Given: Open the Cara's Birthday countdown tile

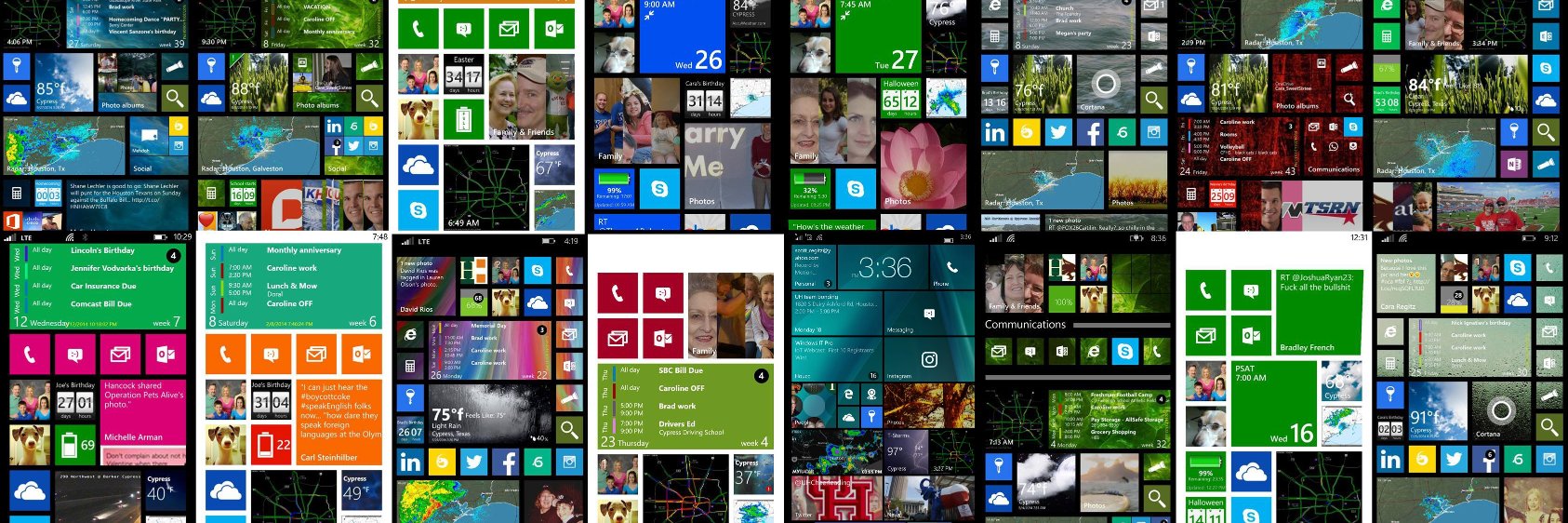Looking at the screenshot, I should coord(704,98).
